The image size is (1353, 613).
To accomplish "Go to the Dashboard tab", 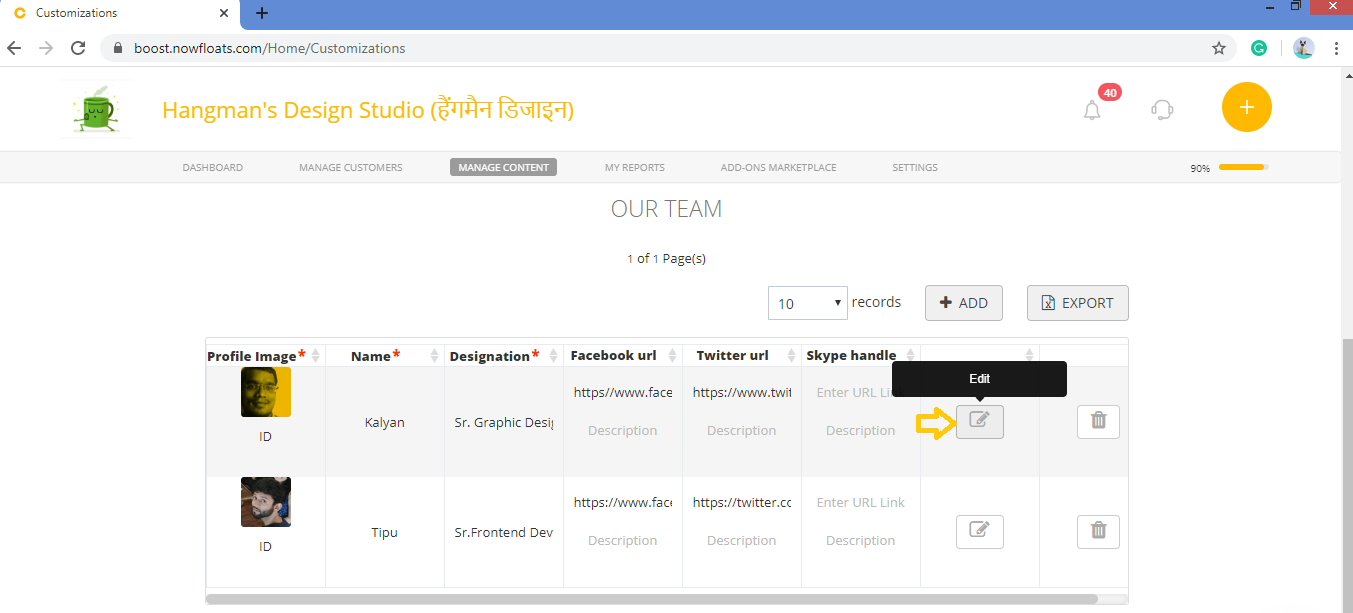I will coord(212,168).
